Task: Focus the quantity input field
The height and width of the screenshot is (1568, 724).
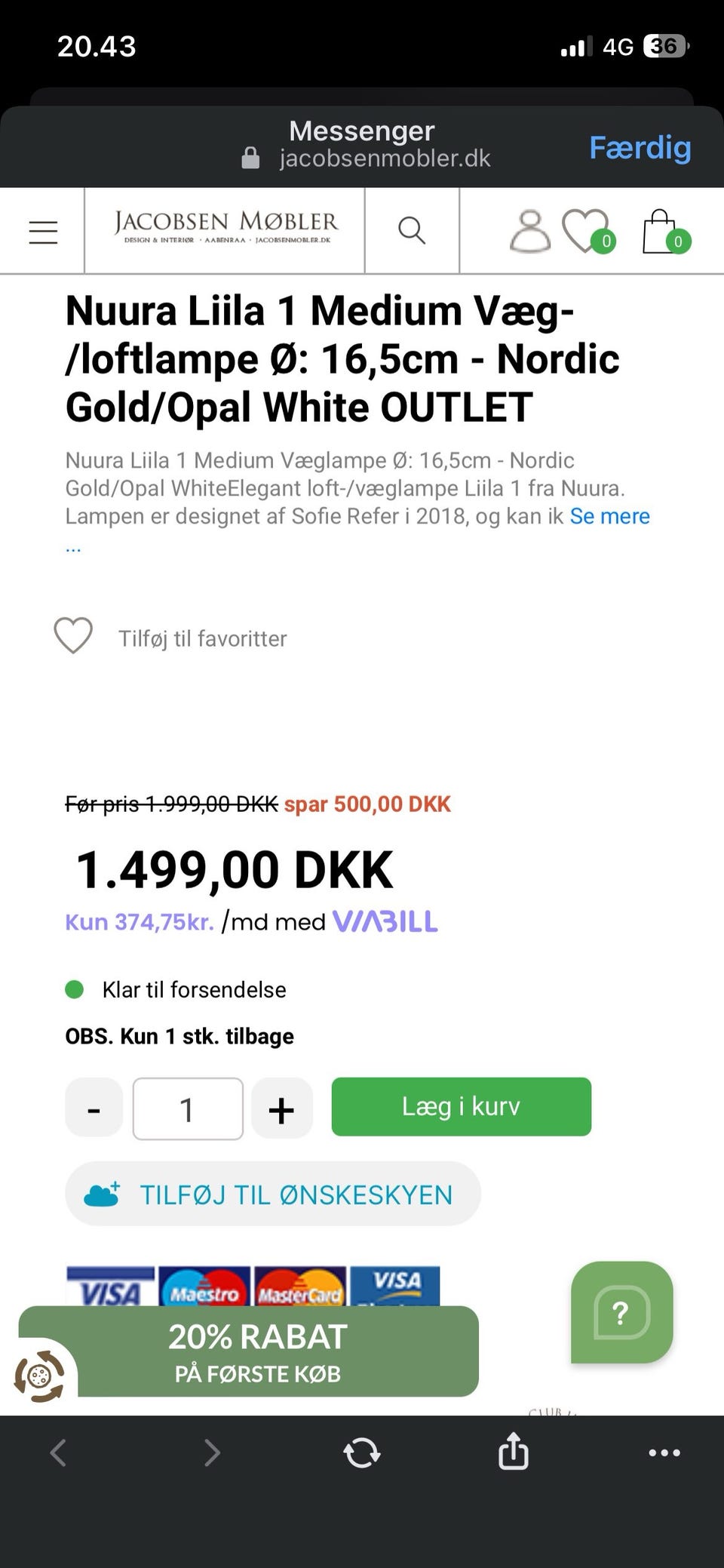Action: (188, 1108)
